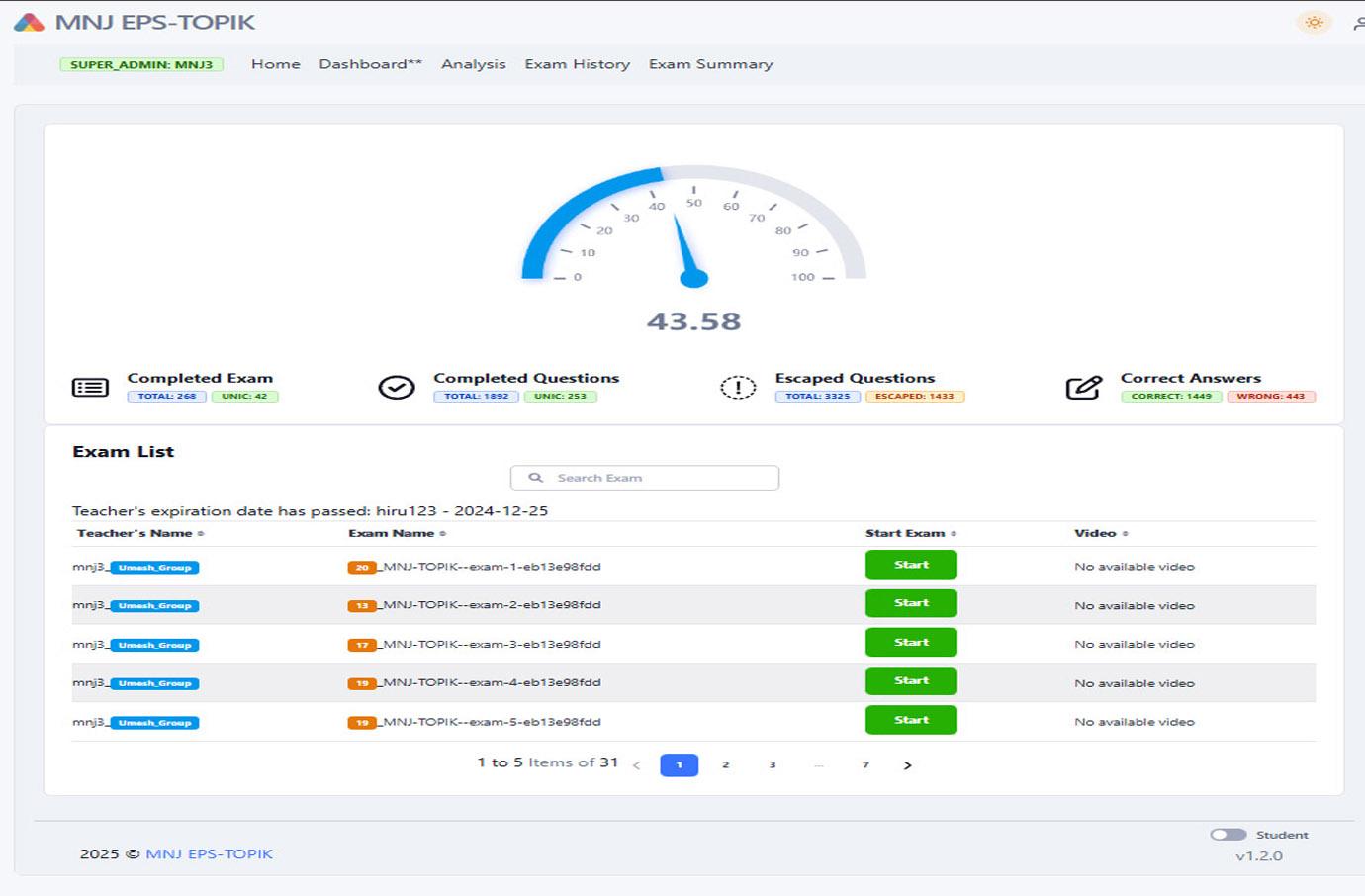
Task: Open the user profile icon
Action: pos(1359,23)
